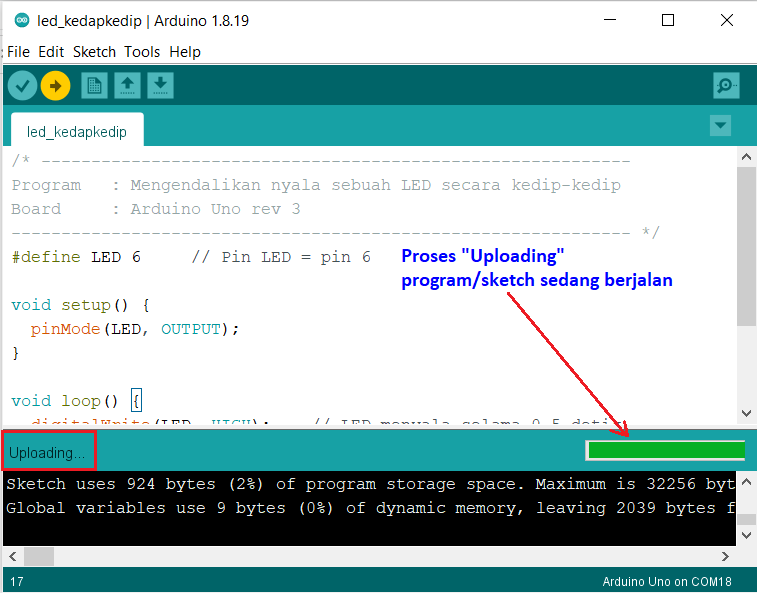The width and height of the screenshot is (757, 593).
Task: Open the tab options dropdown arrow
Action: (x=720, y=126)
